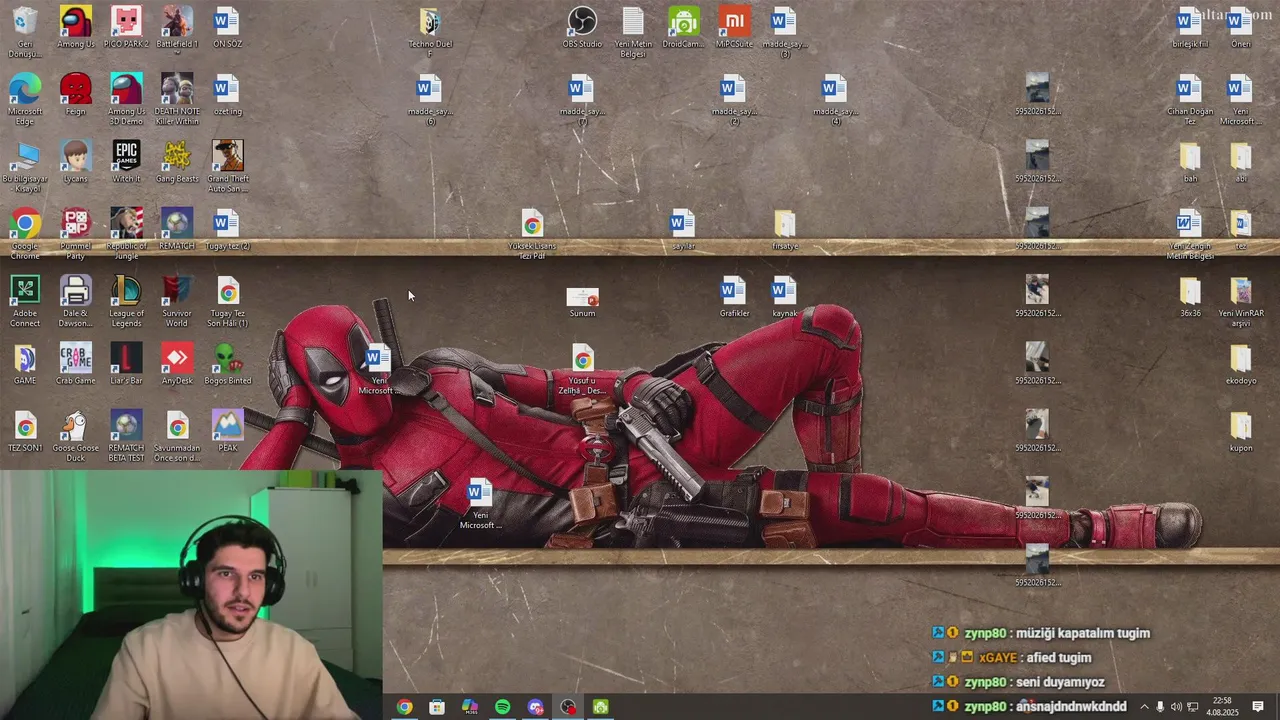The image size is (1280, 720).
Task: Click the volume icon in system tray
Action: [1176, 707]
